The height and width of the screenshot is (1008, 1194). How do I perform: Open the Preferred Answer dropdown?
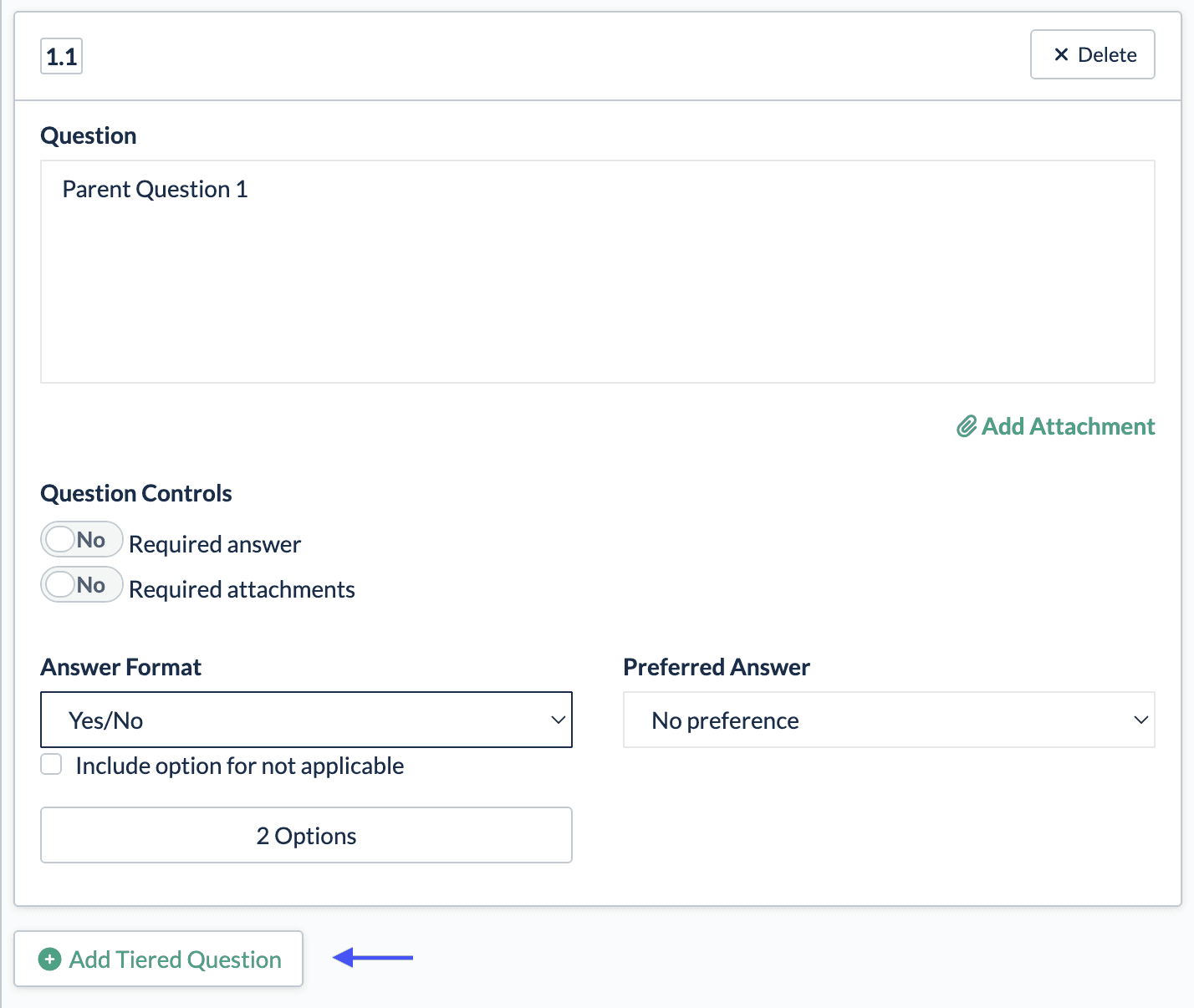888,720
